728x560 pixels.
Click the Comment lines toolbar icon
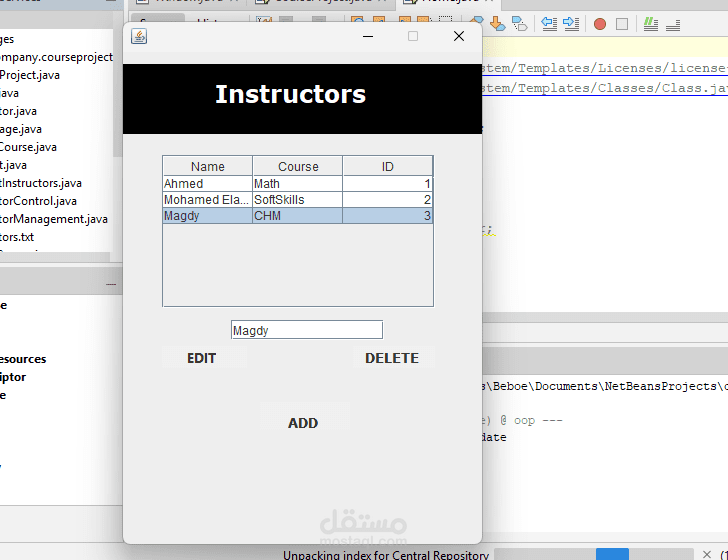pos(650,24)
